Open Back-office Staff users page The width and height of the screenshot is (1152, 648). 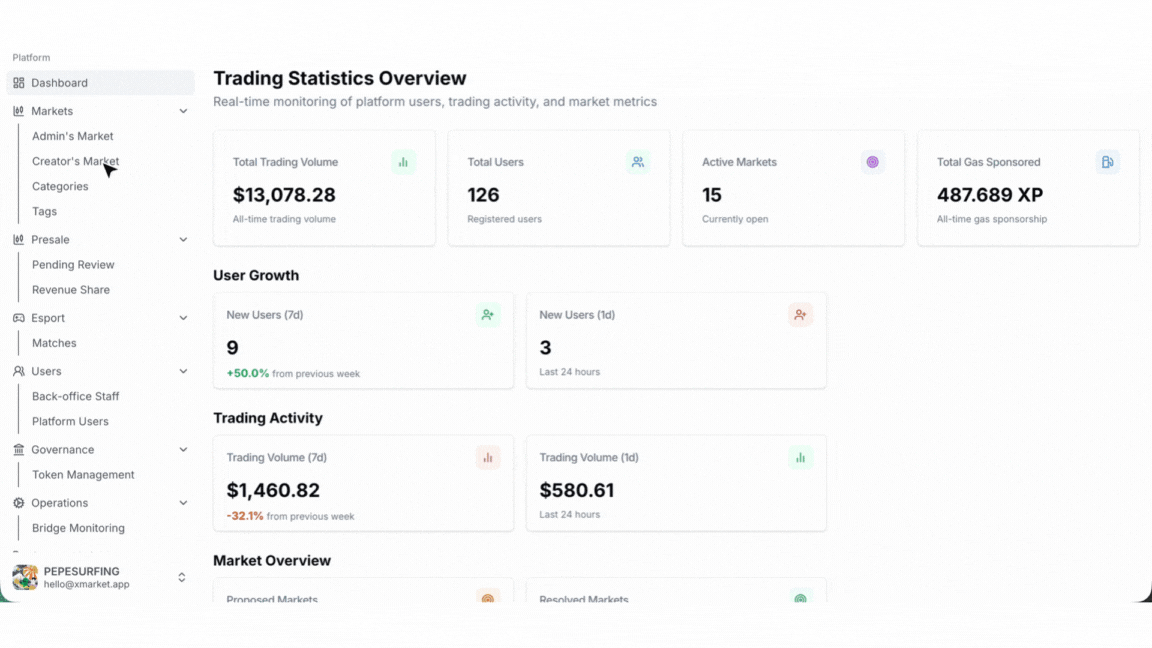click(75, 396)
